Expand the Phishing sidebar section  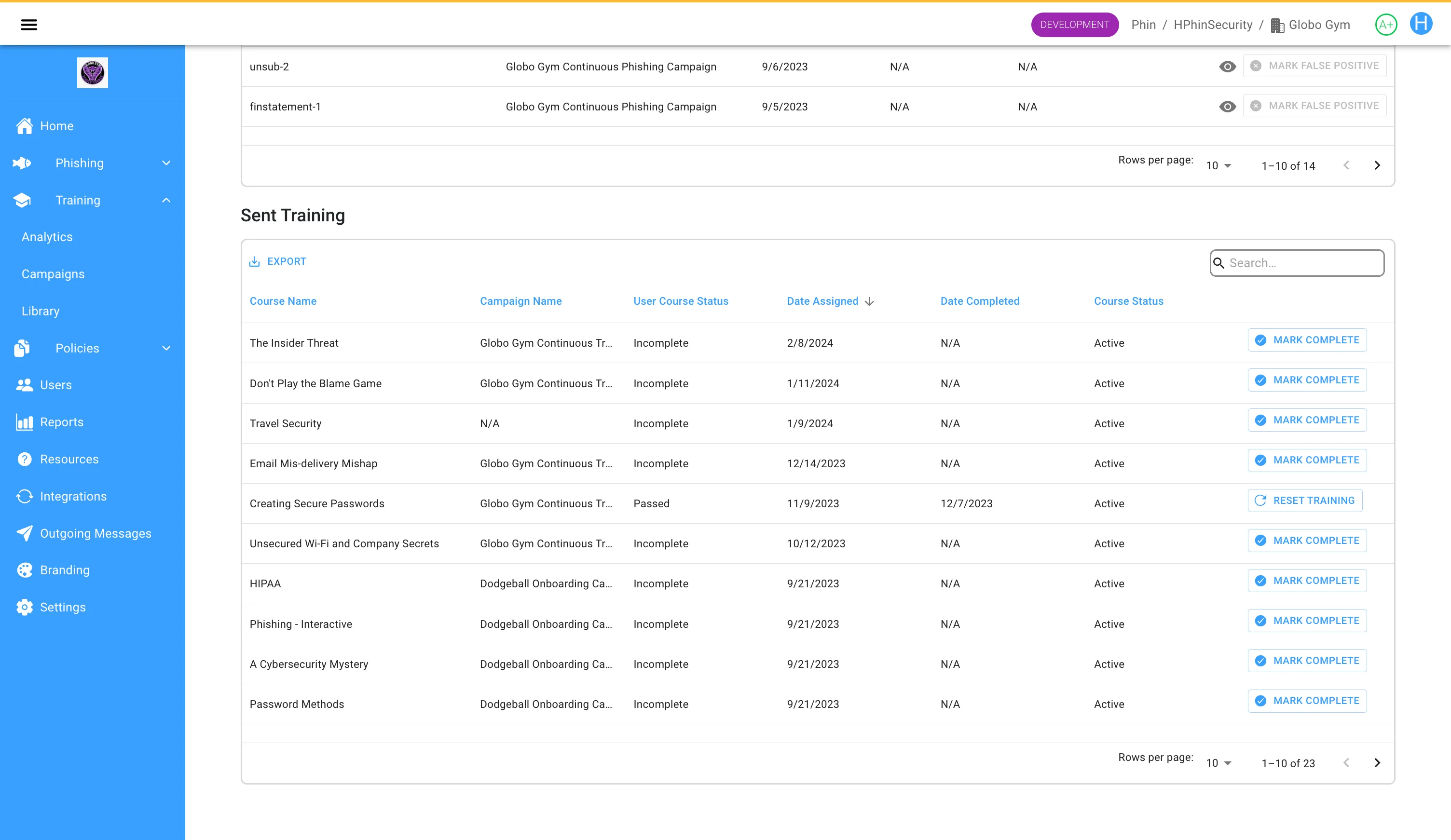point(166,163)
